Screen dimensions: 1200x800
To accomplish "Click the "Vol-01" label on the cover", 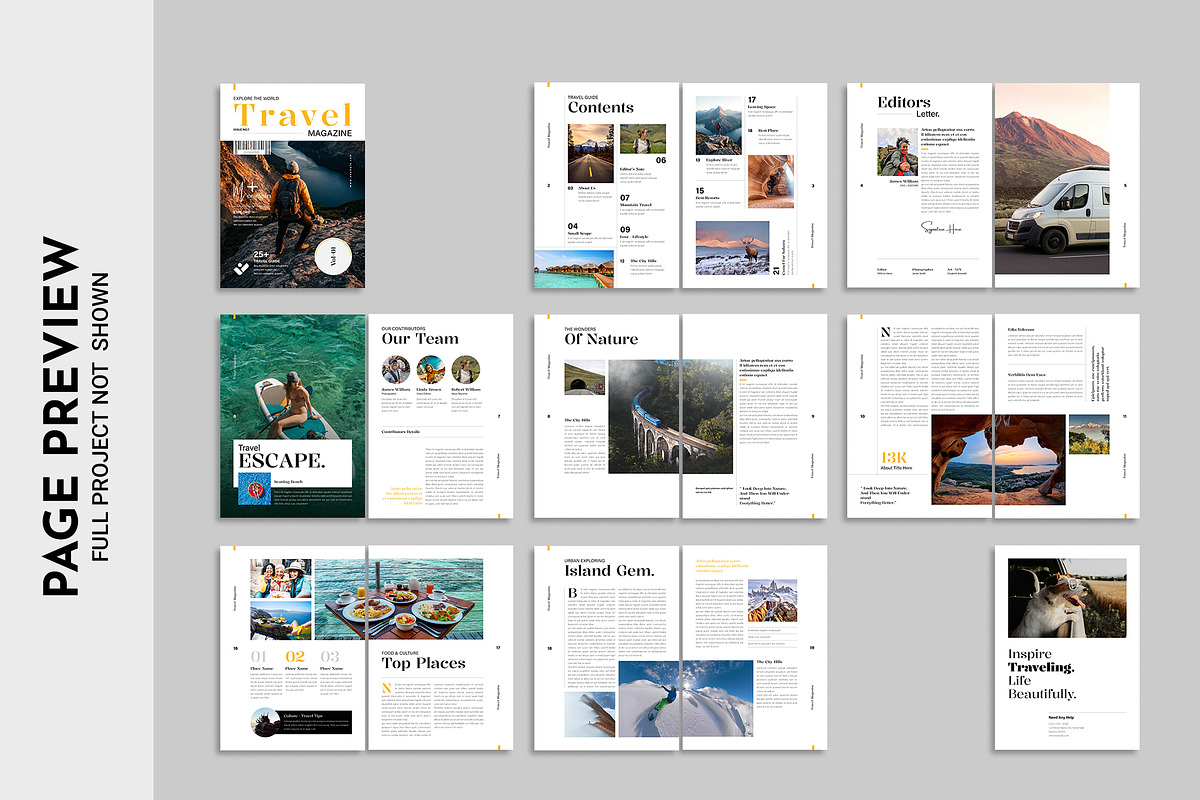I will 333,256.
